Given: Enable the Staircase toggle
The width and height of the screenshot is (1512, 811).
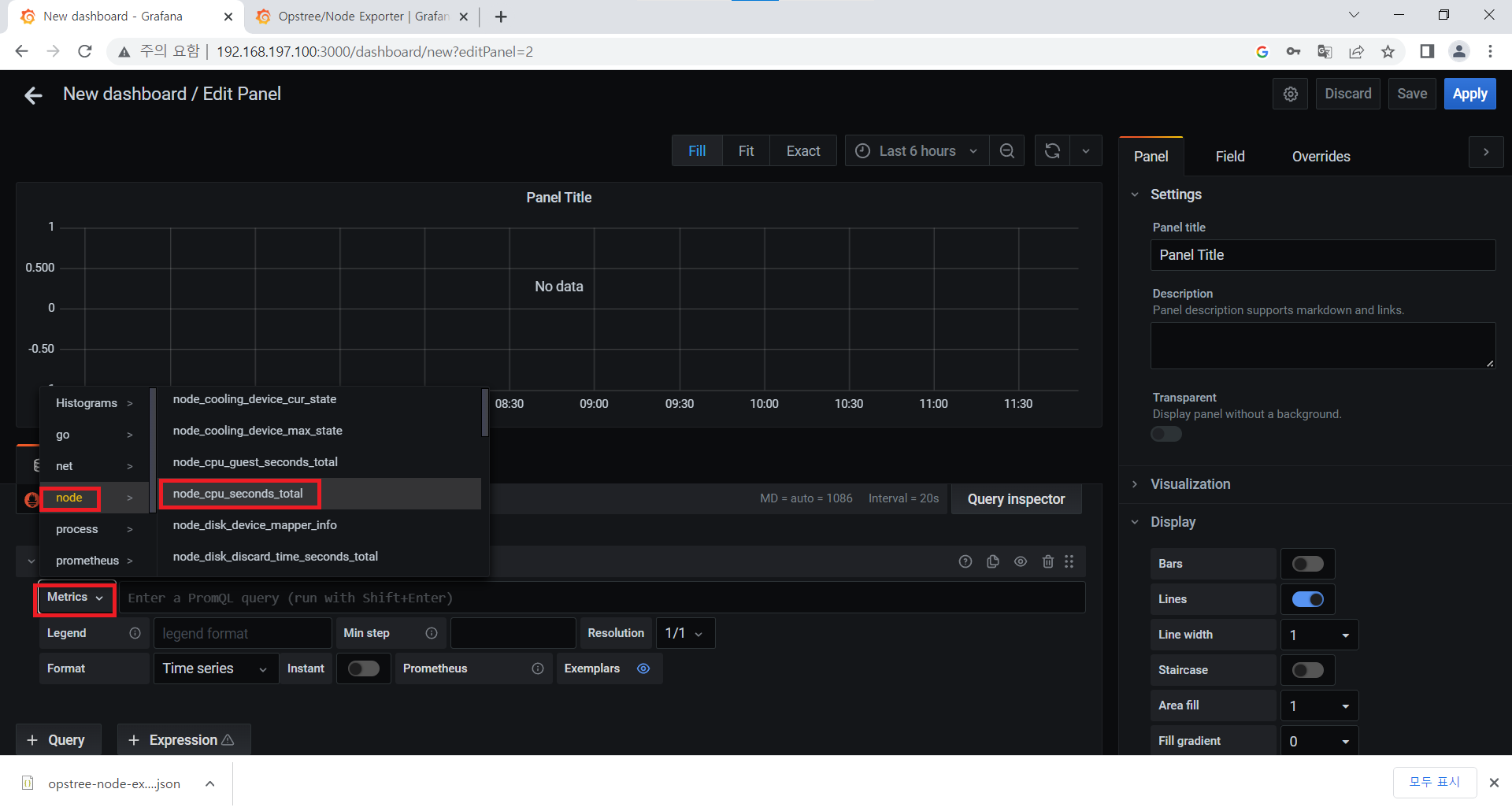Looking at the screenshot, I should tap(1308, 670).
